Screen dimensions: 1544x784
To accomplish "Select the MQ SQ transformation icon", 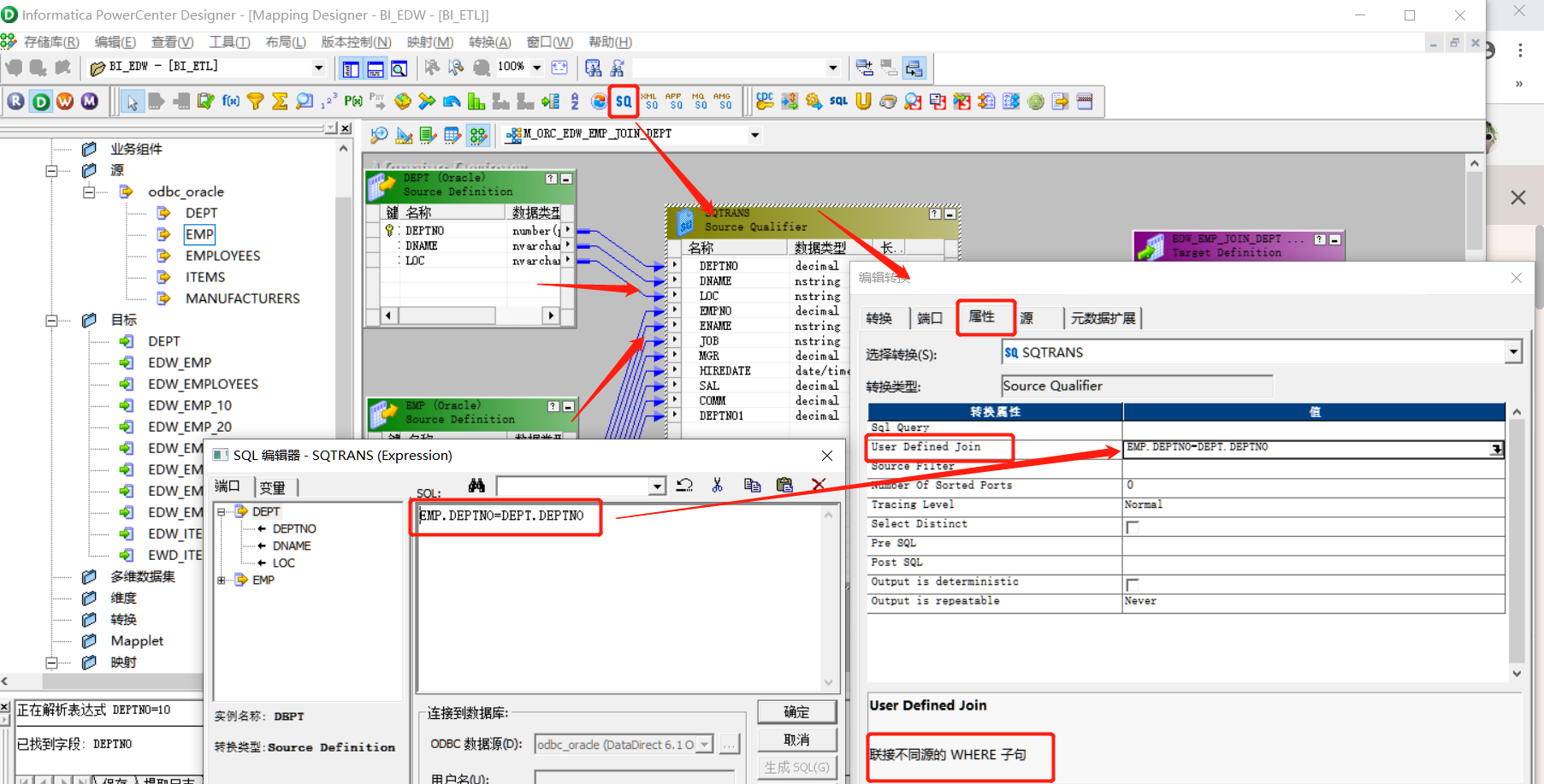I will coord(699,101).
